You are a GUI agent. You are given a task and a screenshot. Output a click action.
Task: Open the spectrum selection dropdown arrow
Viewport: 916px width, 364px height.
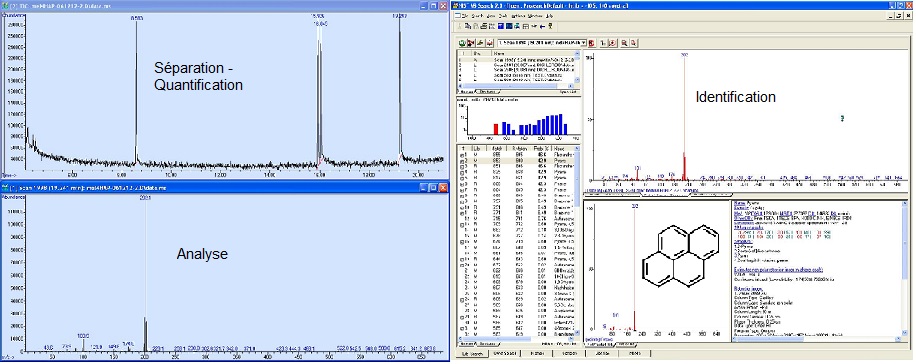pos(583,43)
